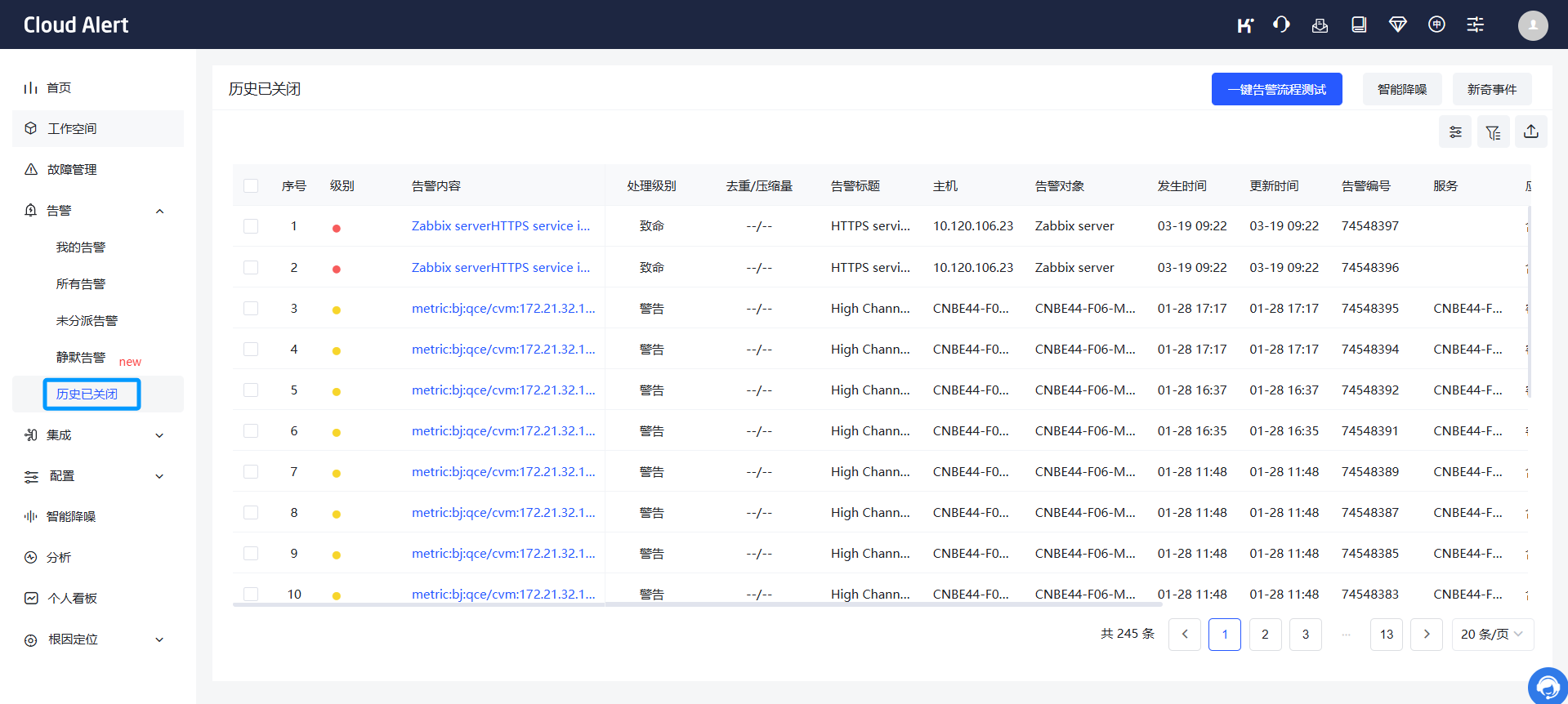
Task: Go to page 13 in pagination
Action: point(1386,635)
